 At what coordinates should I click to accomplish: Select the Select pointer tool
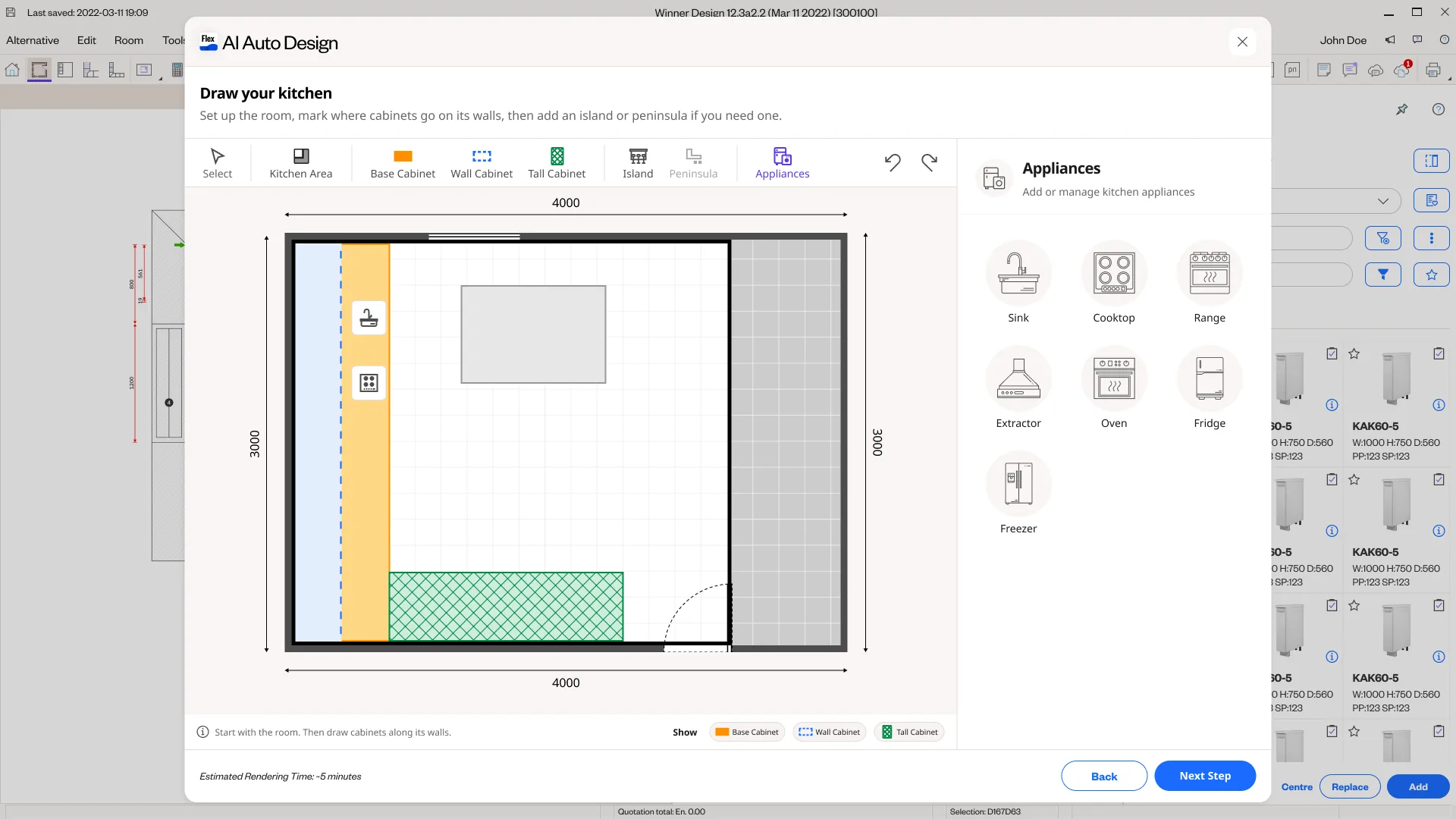click(217, 163)
